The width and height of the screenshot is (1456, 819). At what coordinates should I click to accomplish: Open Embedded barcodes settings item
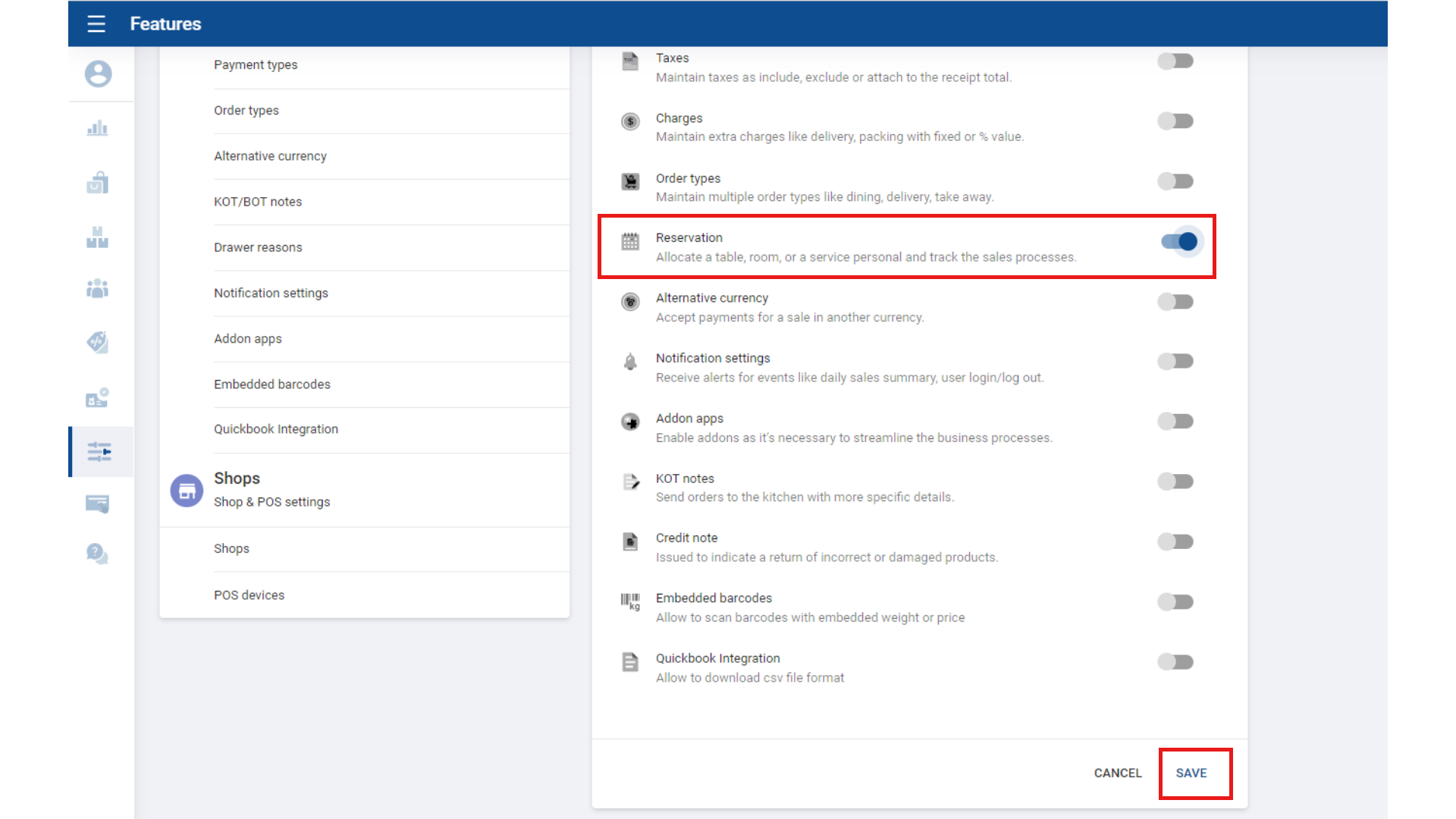click(272, 384)
